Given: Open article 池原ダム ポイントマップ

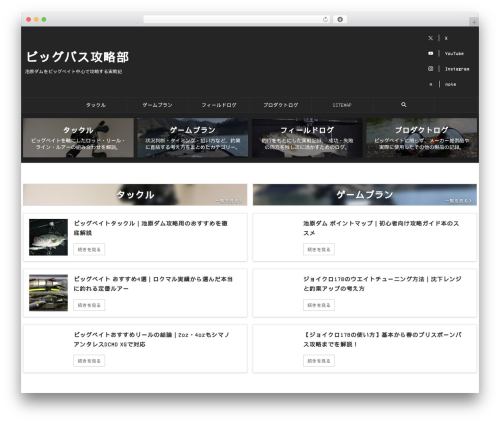Looking at the screenshot, I should (x=381, y=228).
